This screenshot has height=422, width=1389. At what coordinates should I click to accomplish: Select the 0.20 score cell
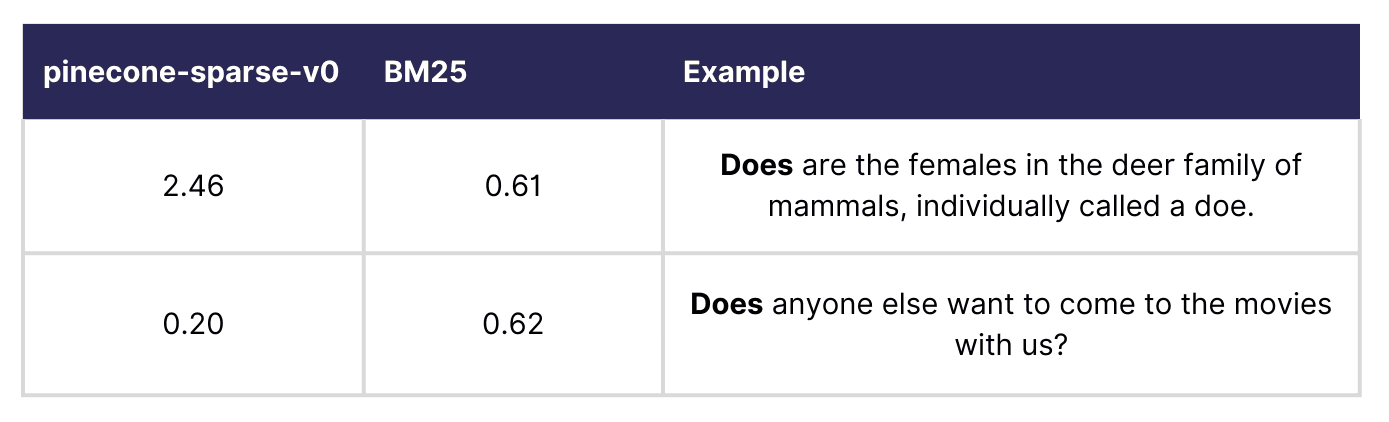[x=192, y=324]
